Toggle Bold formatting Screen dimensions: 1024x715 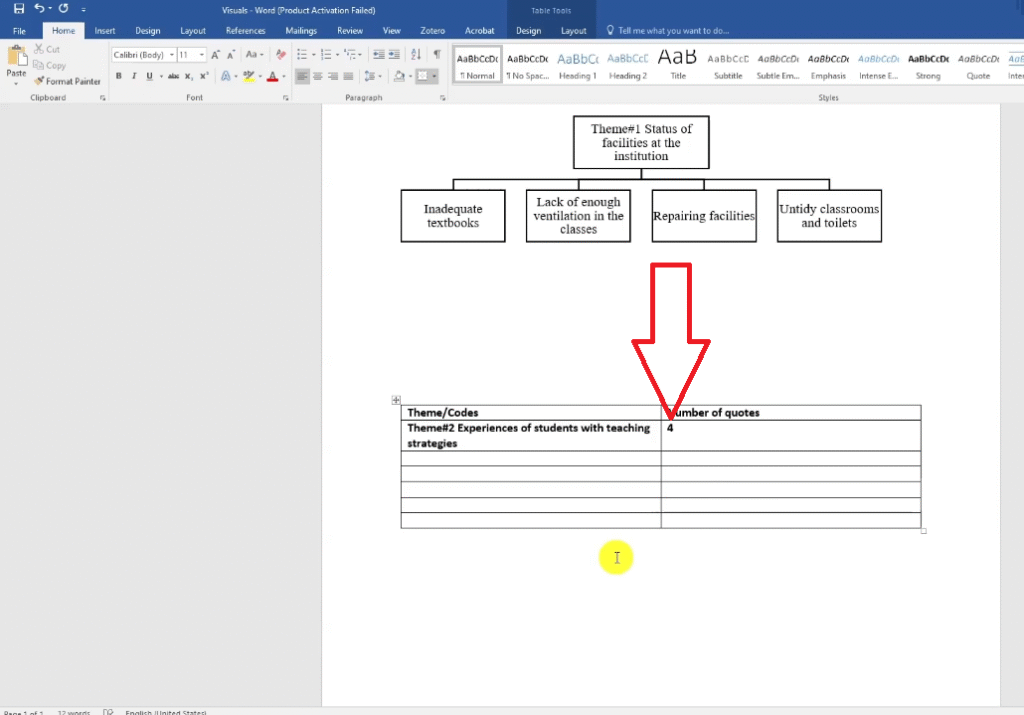point(119,76)
